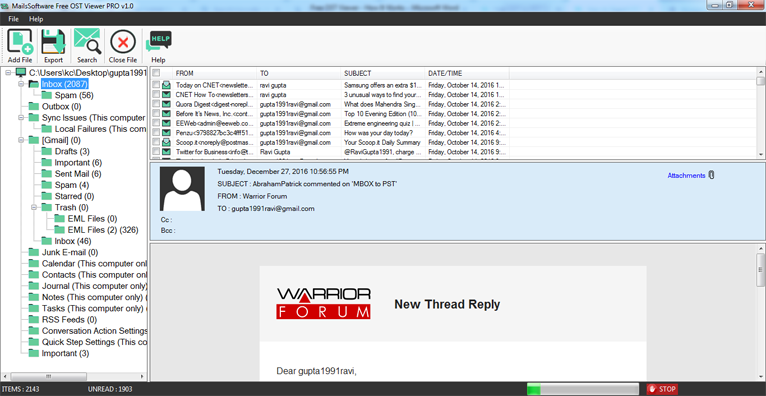Image resolution: width=766 pixels, height=396 pixels.
Task: Check the Before It's News email checkbox
Action: pos(156,114)
